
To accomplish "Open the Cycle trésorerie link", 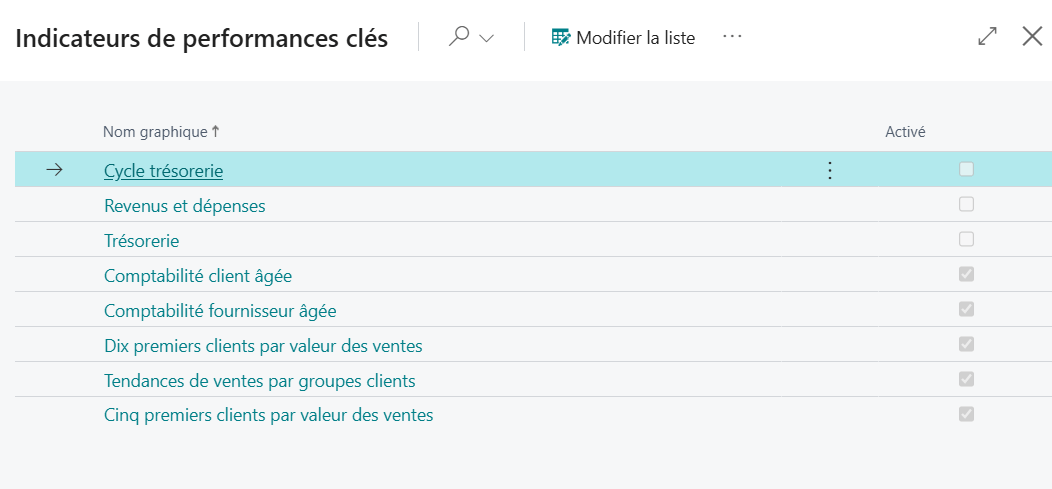I will pos(163,171).
